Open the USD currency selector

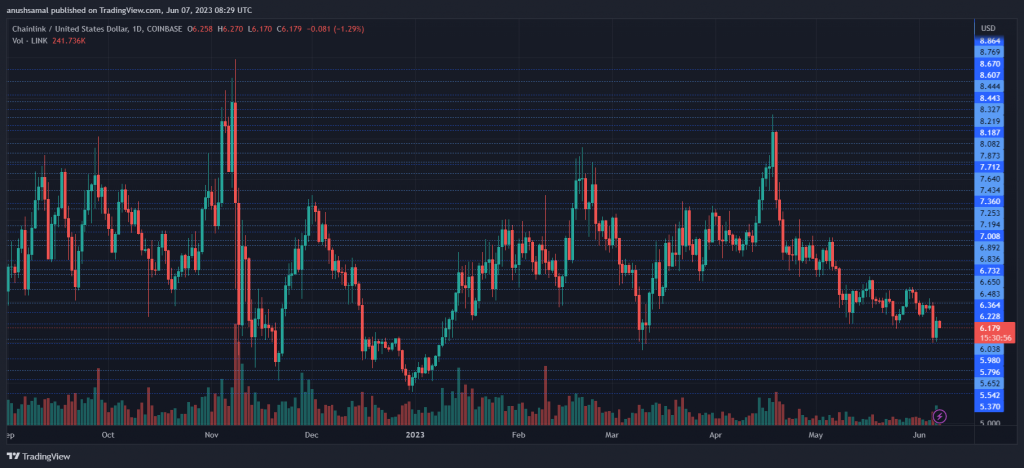click(x=989, y=26)
